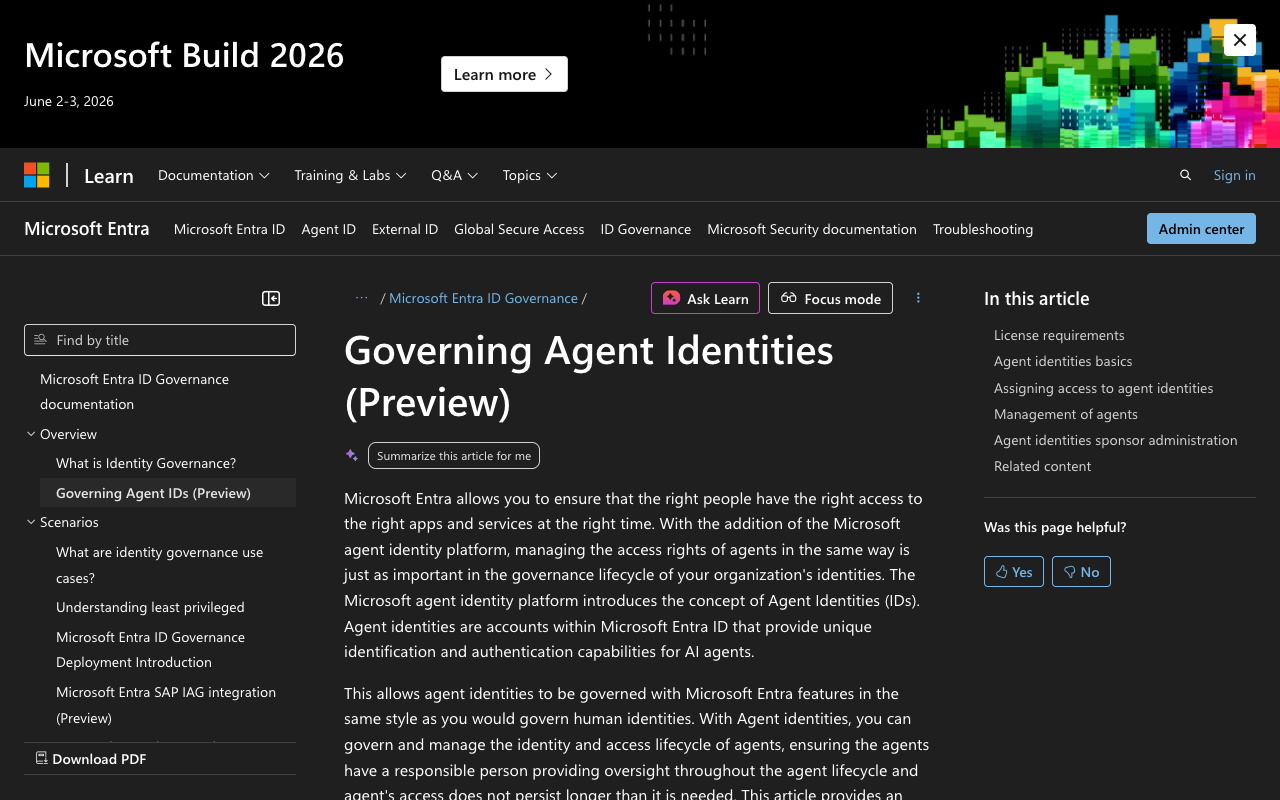The height and width of the screenshot is (800, 1280).
Task: Jump to Management of agents section
Action: [x=1066, y=414]
